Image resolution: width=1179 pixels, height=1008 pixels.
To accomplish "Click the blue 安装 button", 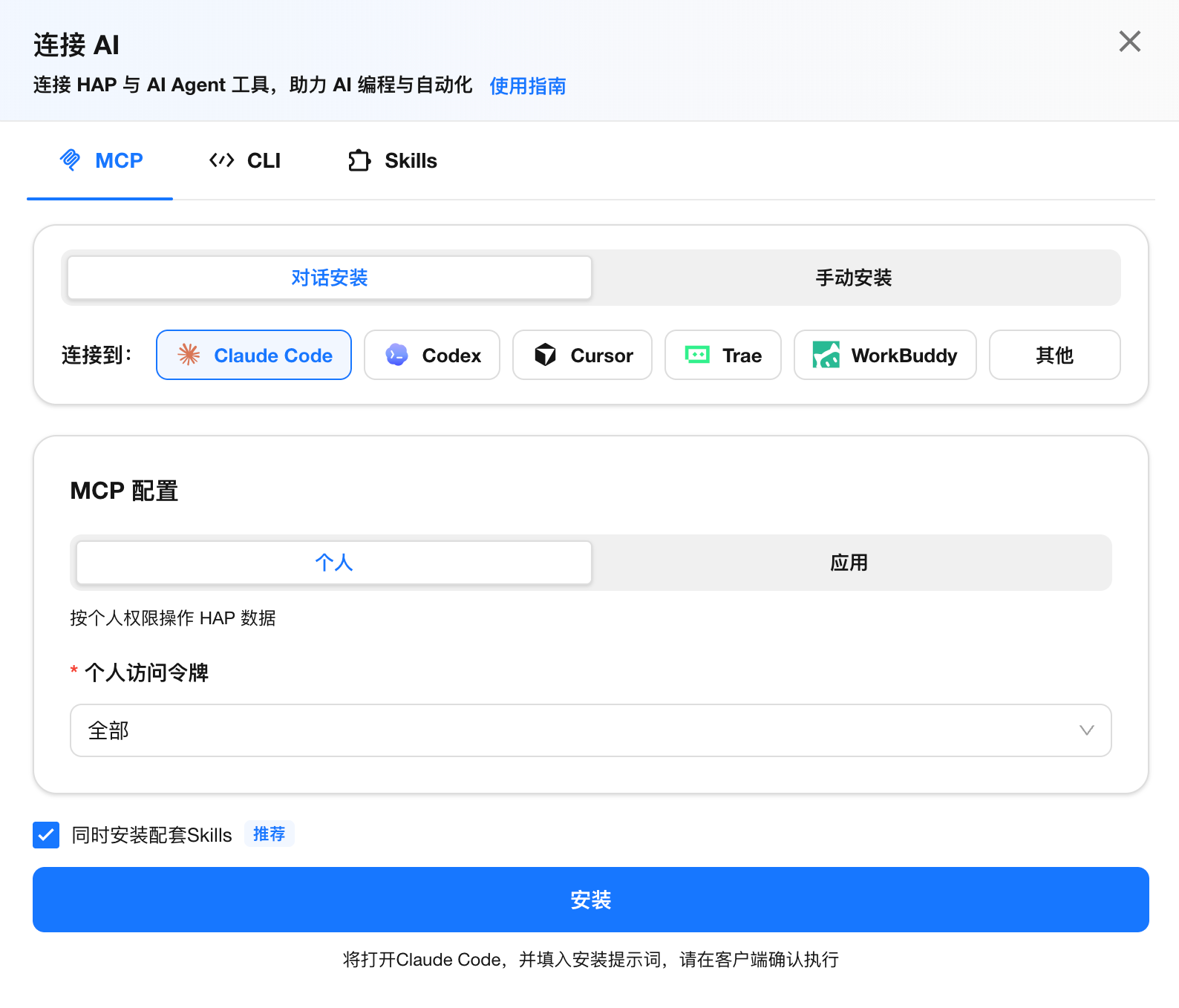I will tap(591, 900).
